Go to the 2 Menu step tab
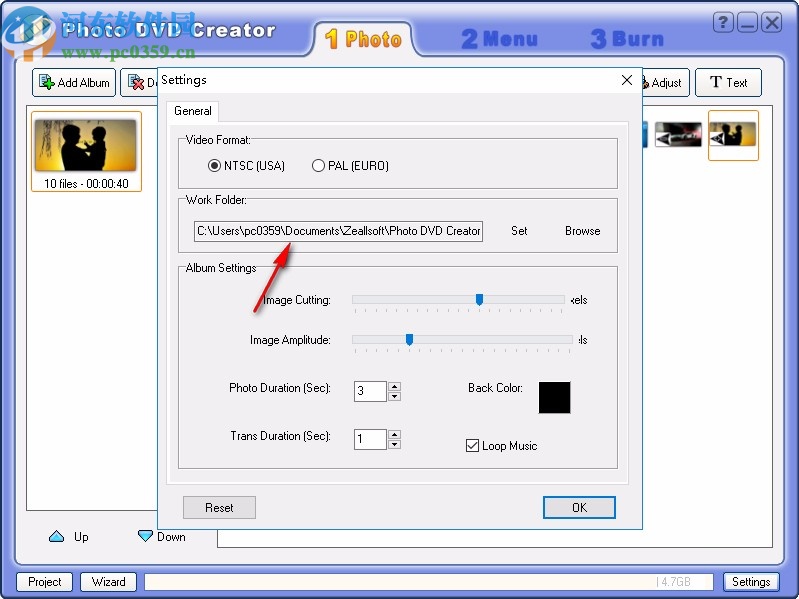Screen dimensions: 799x599 point(499,39)
